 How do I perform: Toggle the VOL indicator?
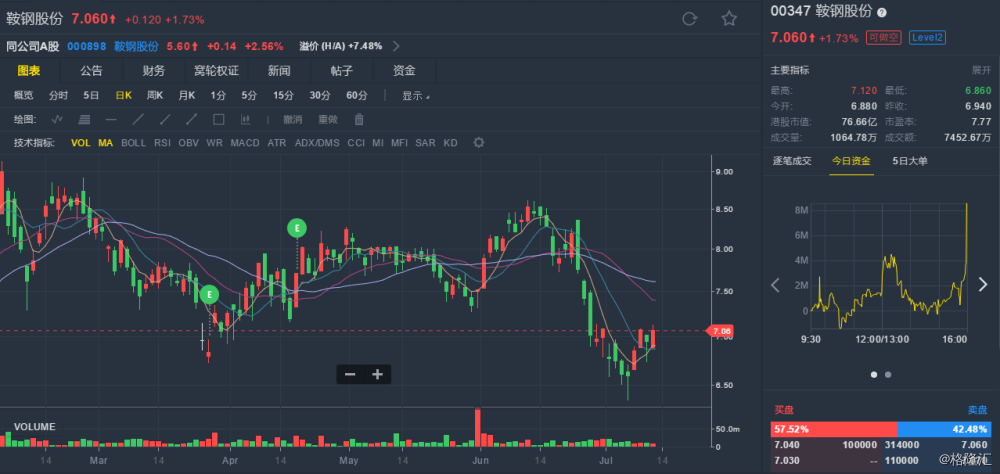coord(81,143)
